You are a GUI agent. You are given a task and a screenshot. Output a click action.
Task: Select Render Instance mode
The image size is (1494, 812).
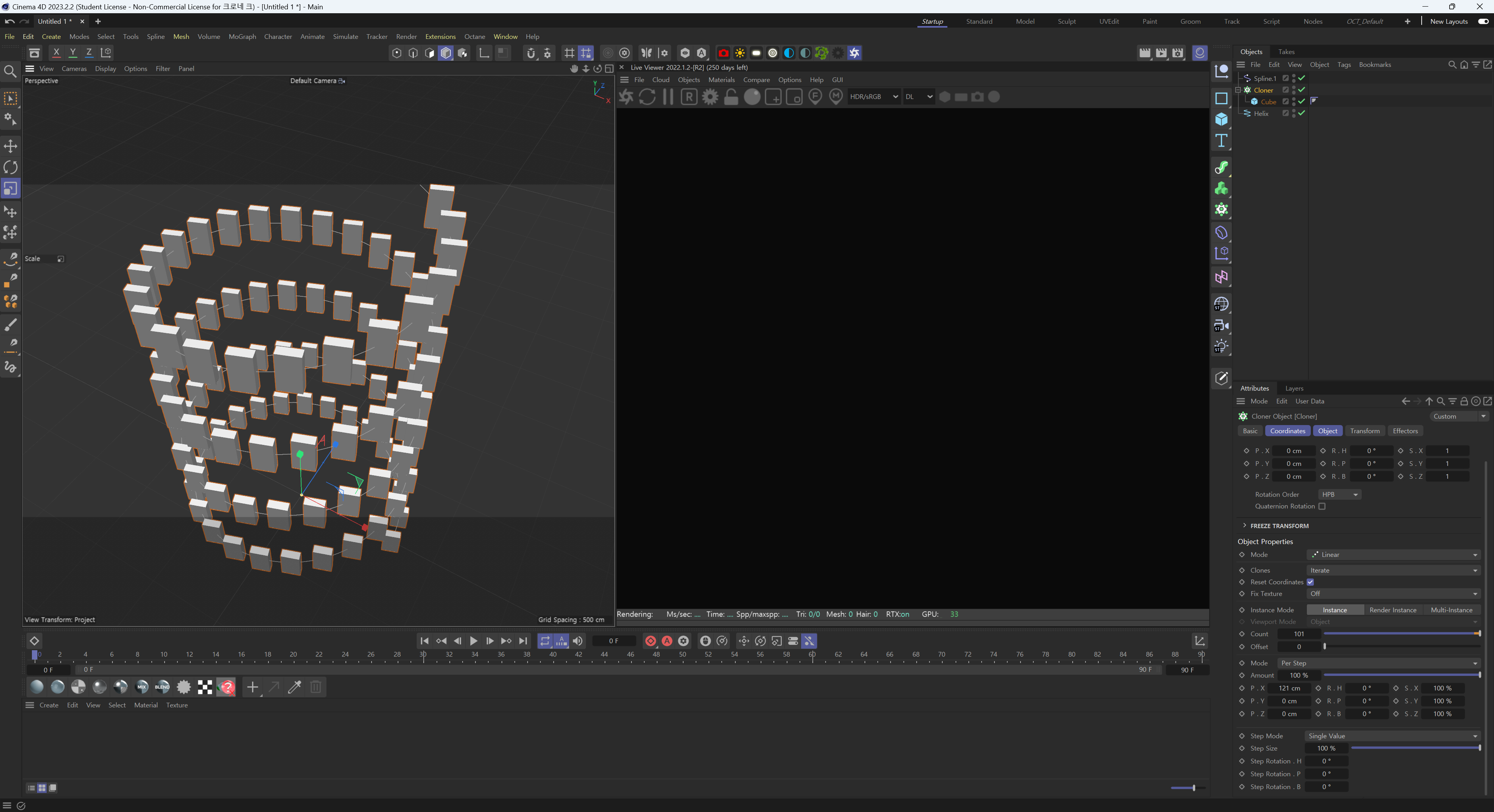tap(1392, 610)
